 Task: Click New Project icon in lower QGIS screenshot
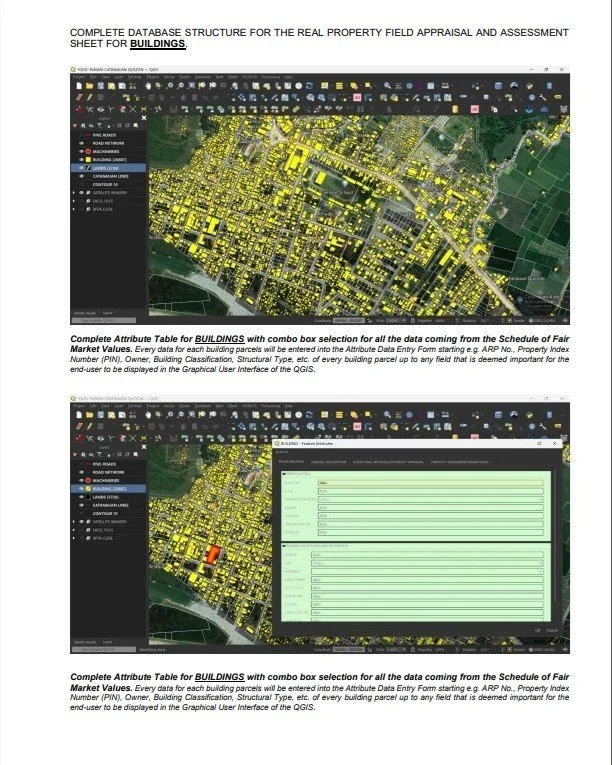[x=79, y=415]
